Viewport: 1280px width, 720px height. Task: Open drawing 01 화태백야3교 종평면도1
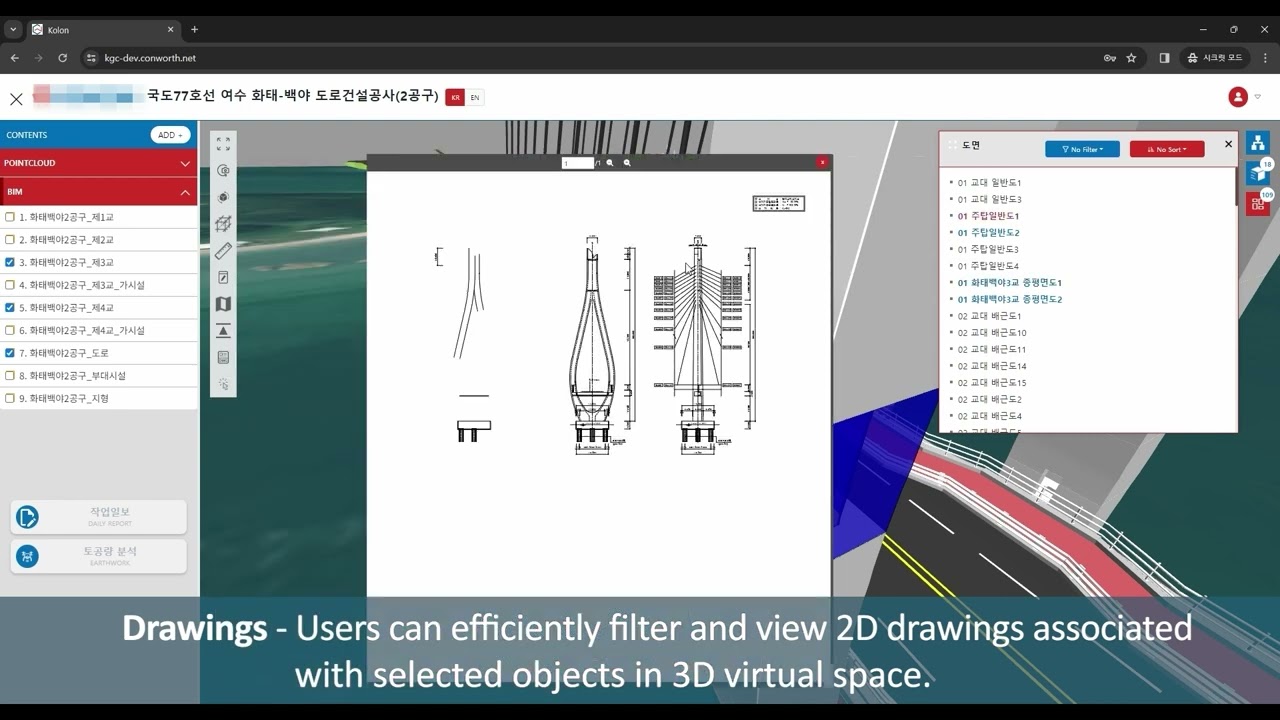point(1010,283)
